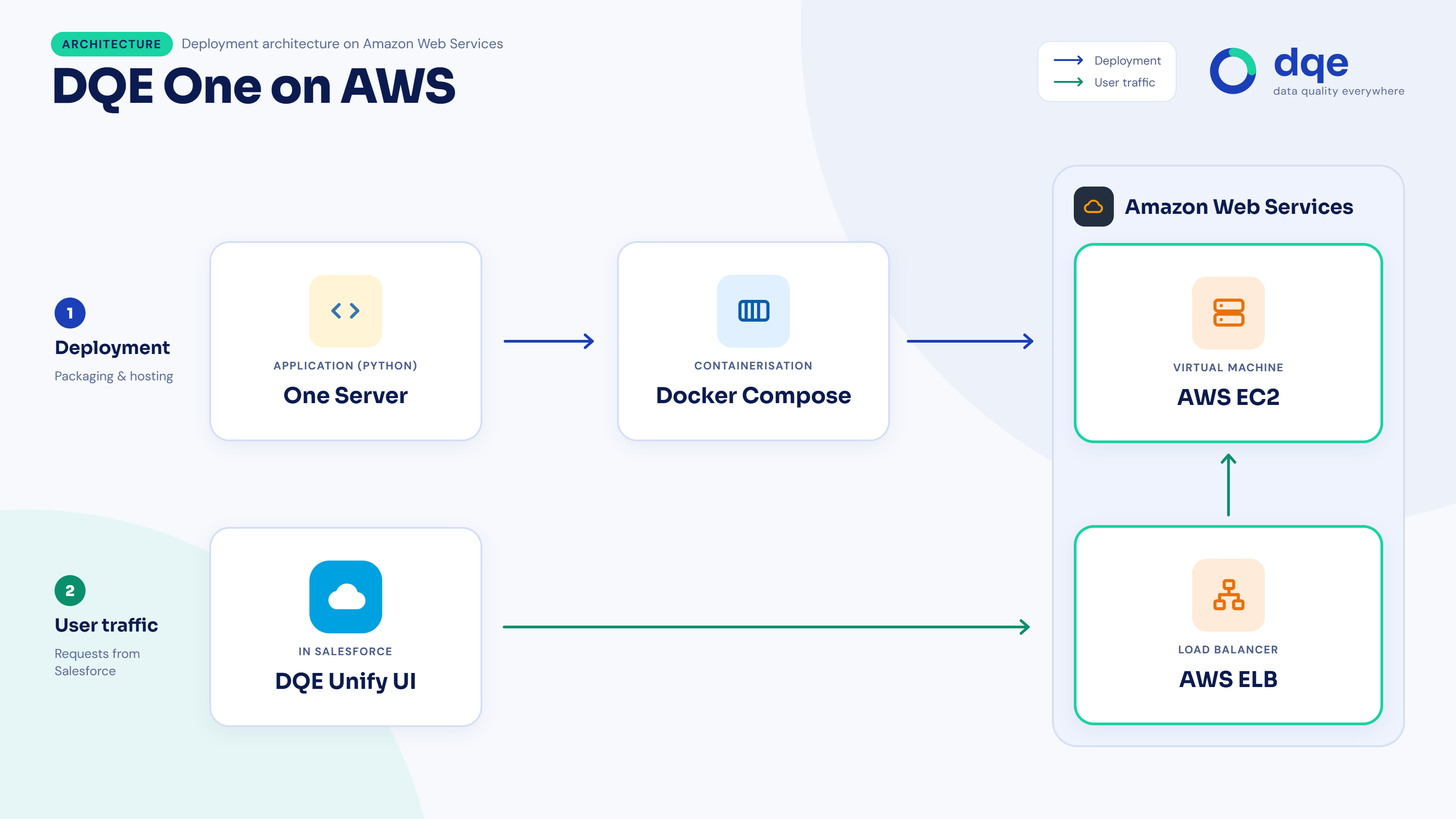Select the subtitle "Deployment architecture on Amazon Web Services"
Screen dimensions: 1456x819
343,44
